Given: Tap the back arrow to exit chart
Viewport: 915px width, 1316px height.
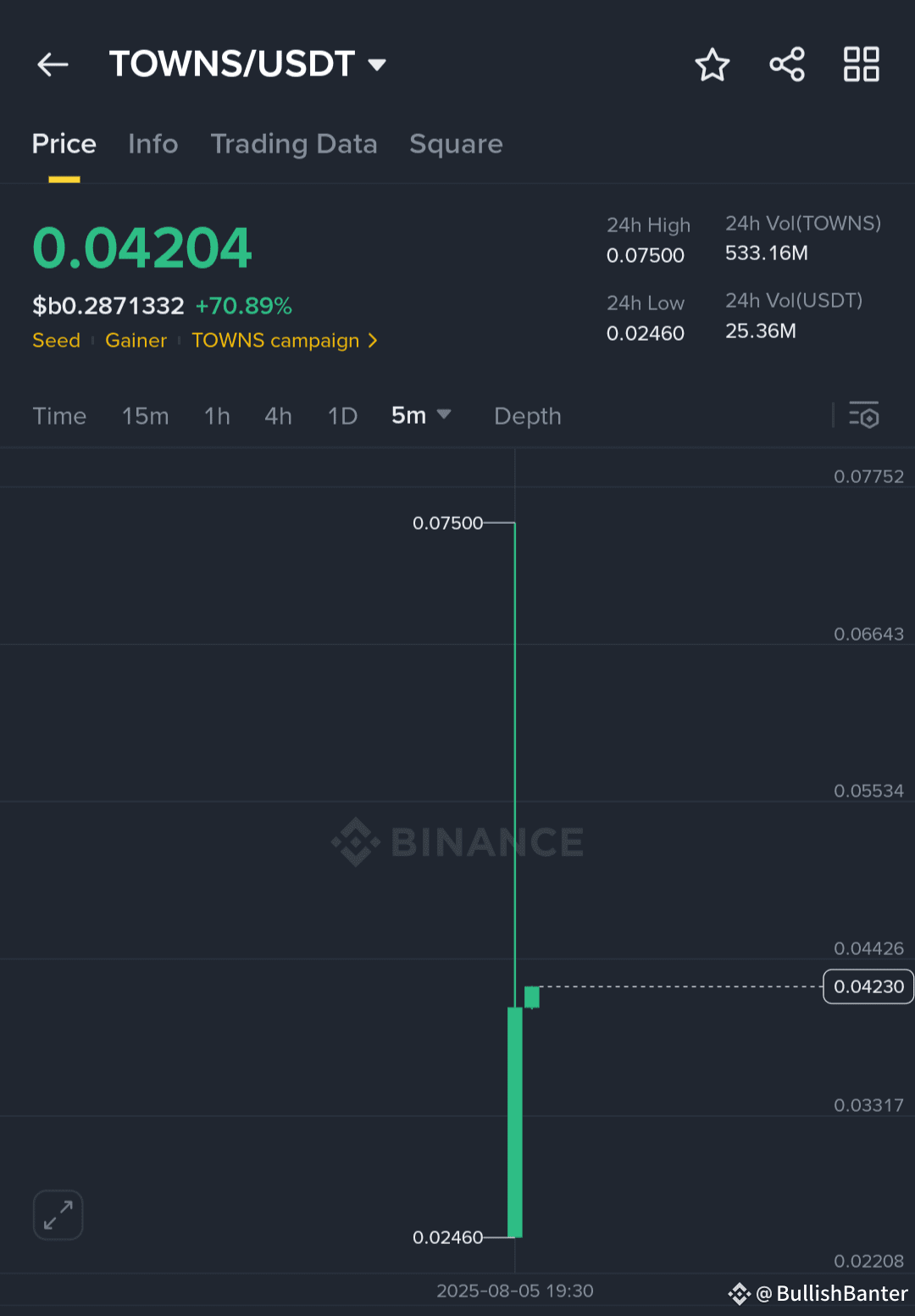Looking at the screenshot, I should [53, 64].
